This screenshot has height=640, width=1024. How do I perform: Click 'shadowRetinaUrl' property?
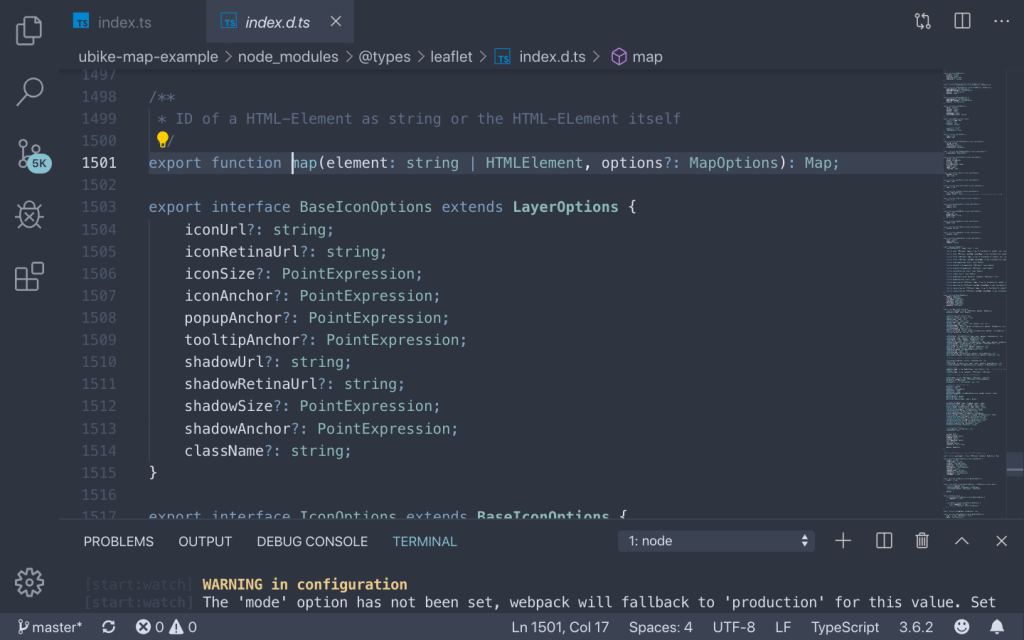[251, 384]
